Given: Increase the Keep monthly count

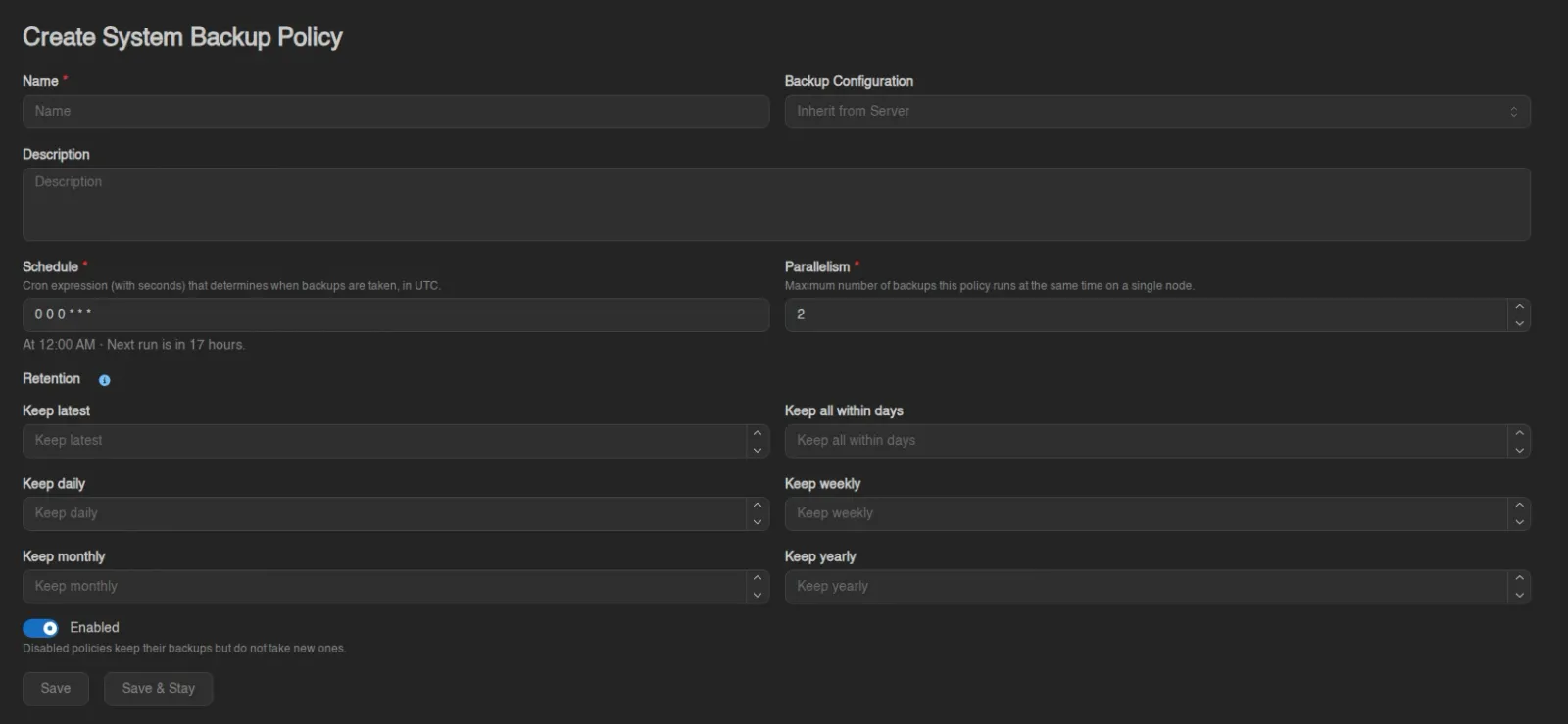Looking at the screenshot, I should pos(758,578).
